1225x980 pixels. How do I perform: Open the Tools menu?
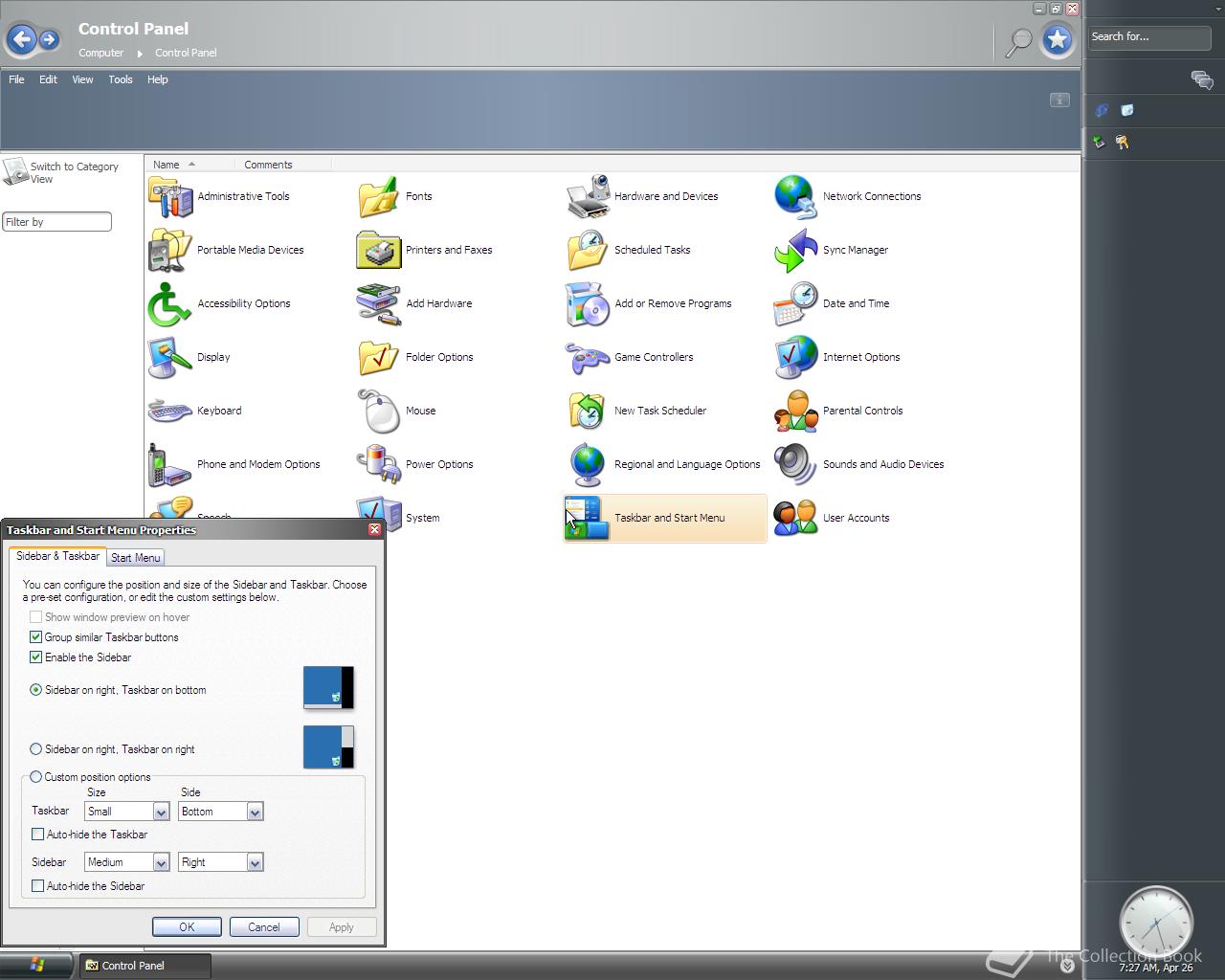point(121,79)
